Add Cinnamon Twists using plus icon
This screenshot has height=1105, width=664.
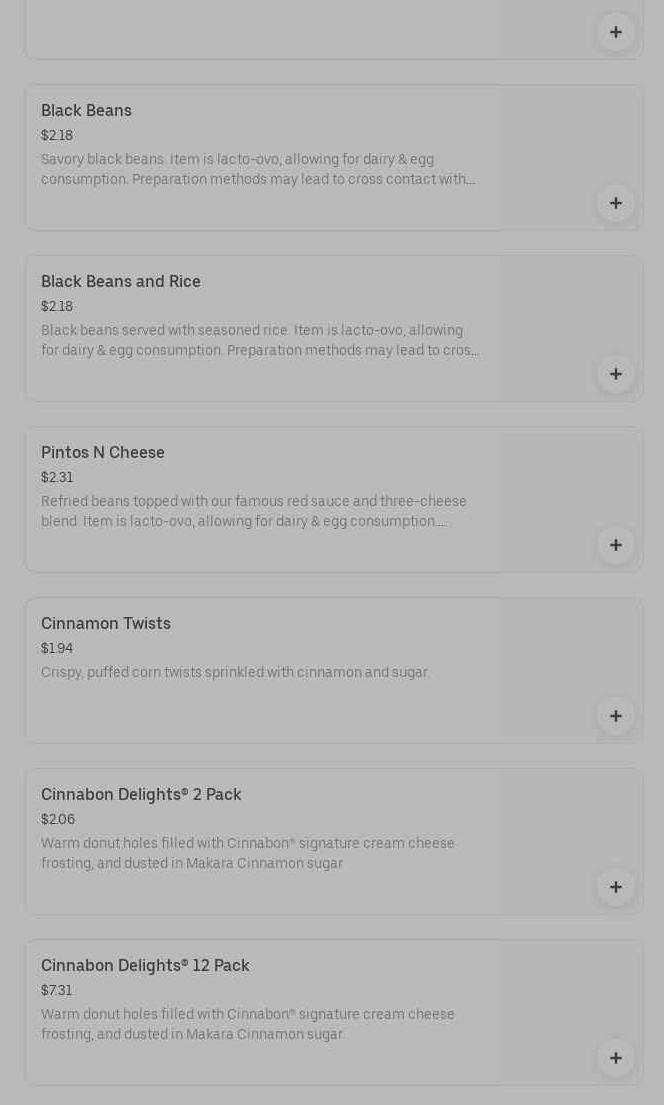615,716
